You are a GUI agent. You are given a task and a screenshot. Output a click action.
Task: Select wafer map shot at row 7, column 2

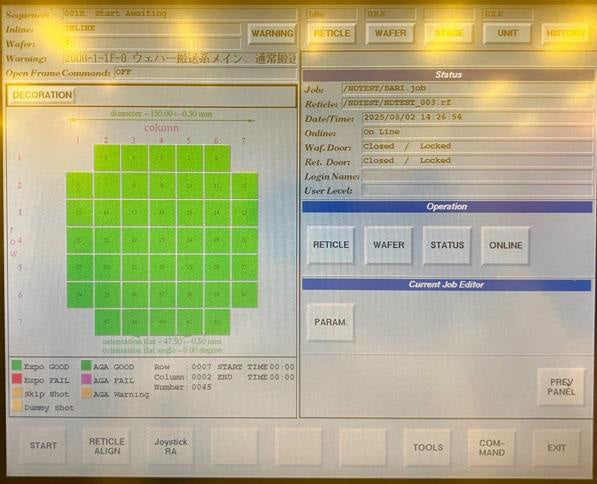pos(107,323)
